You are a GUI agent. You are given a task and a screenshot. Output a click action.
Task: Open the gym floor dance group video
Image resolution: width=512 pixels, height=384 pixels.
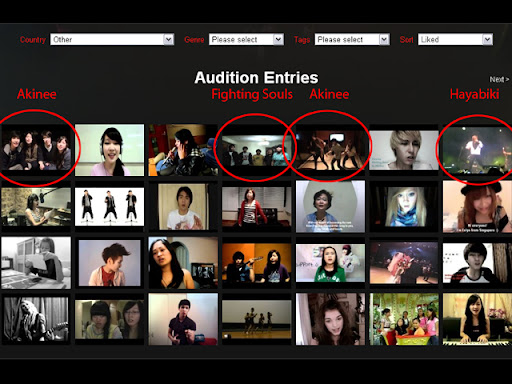tap(256, 319)
